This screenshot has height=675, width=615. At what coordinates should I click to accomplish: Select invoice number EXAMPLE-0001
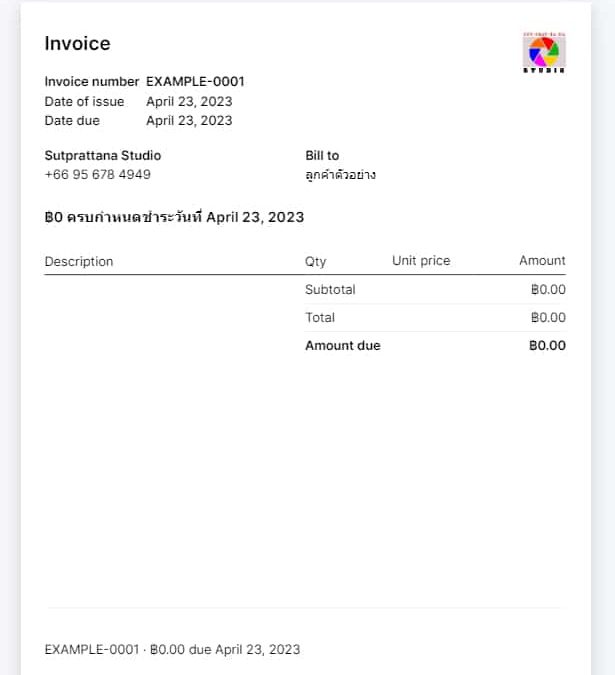coord(195,81)
